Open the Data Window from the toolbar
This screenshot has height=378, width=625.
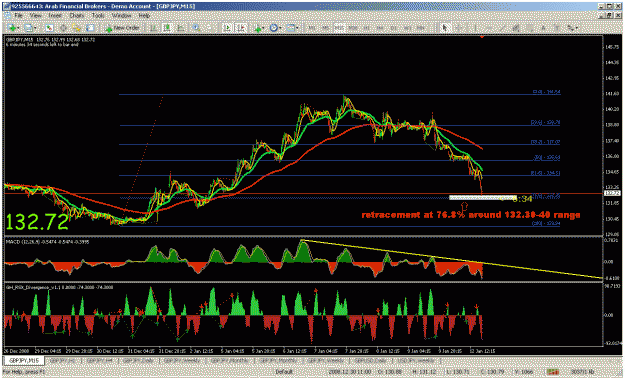click(63, 28)
